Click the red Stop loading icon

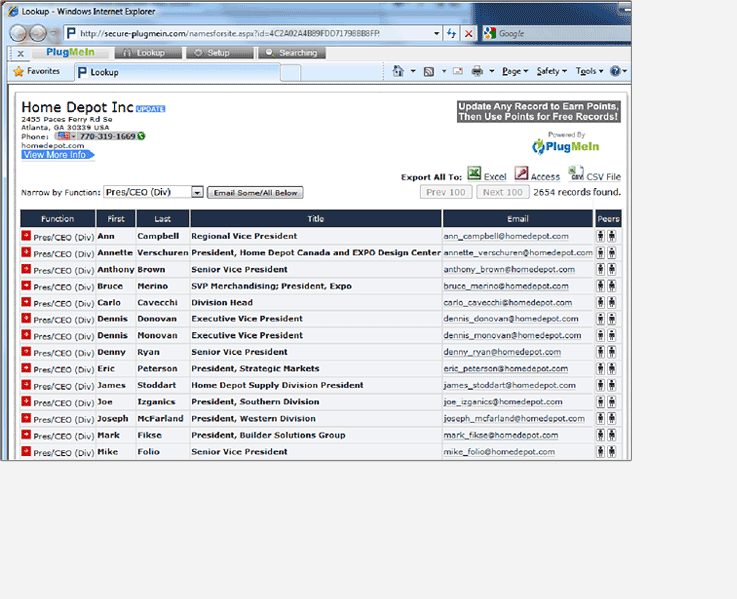coord(469,33)
